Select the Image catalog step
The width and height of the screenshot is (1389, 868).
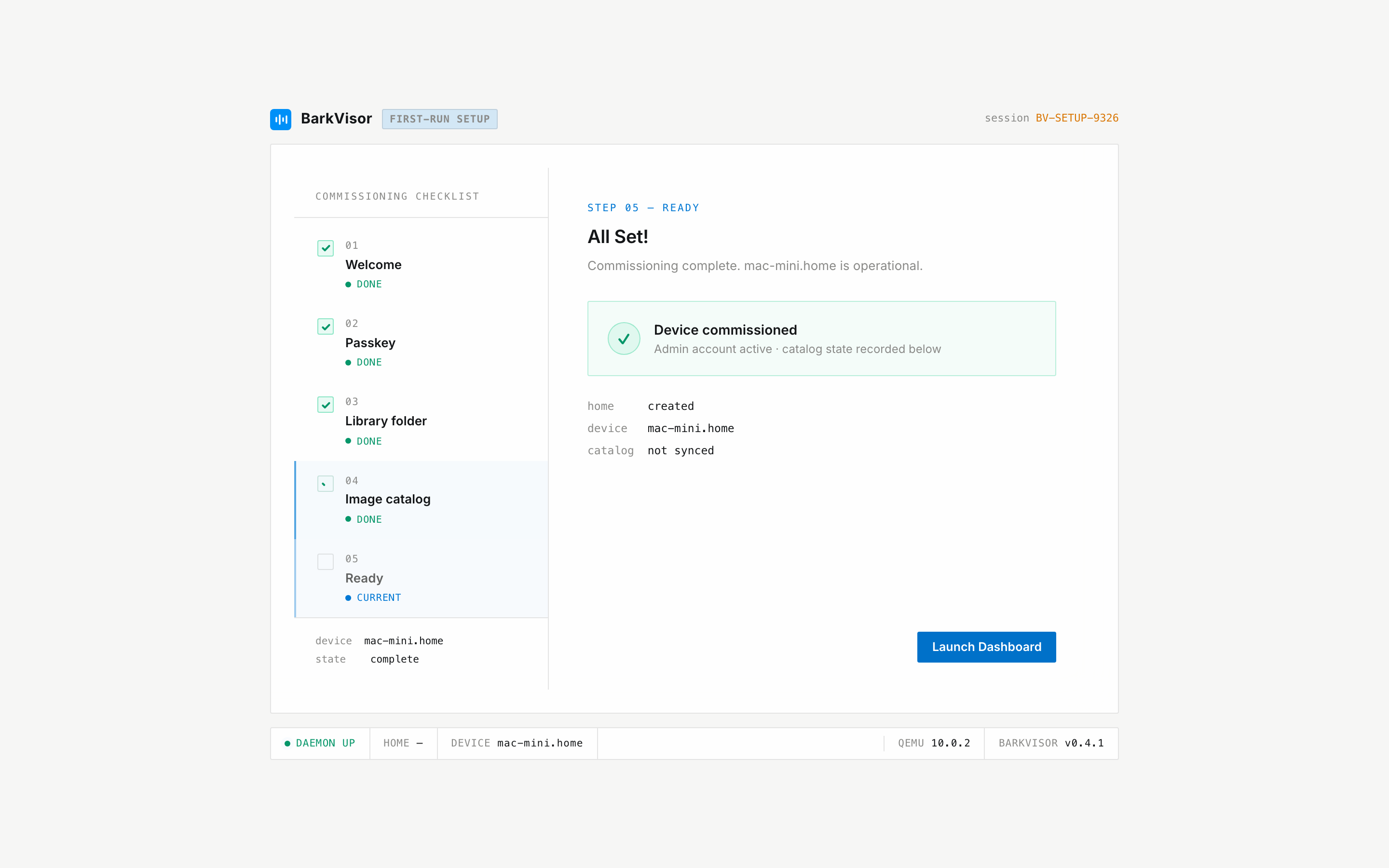click(x=422, y=500)
